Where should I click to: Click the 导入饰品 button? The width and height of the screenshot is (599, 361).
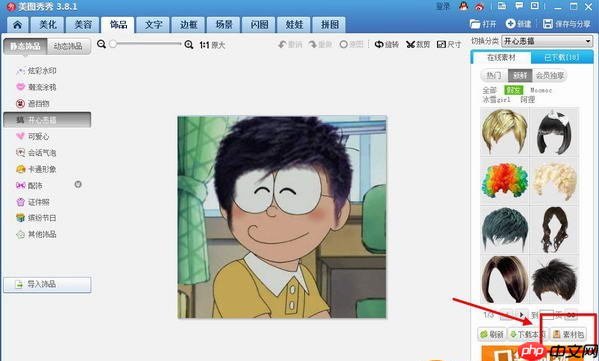pos(47,285)
